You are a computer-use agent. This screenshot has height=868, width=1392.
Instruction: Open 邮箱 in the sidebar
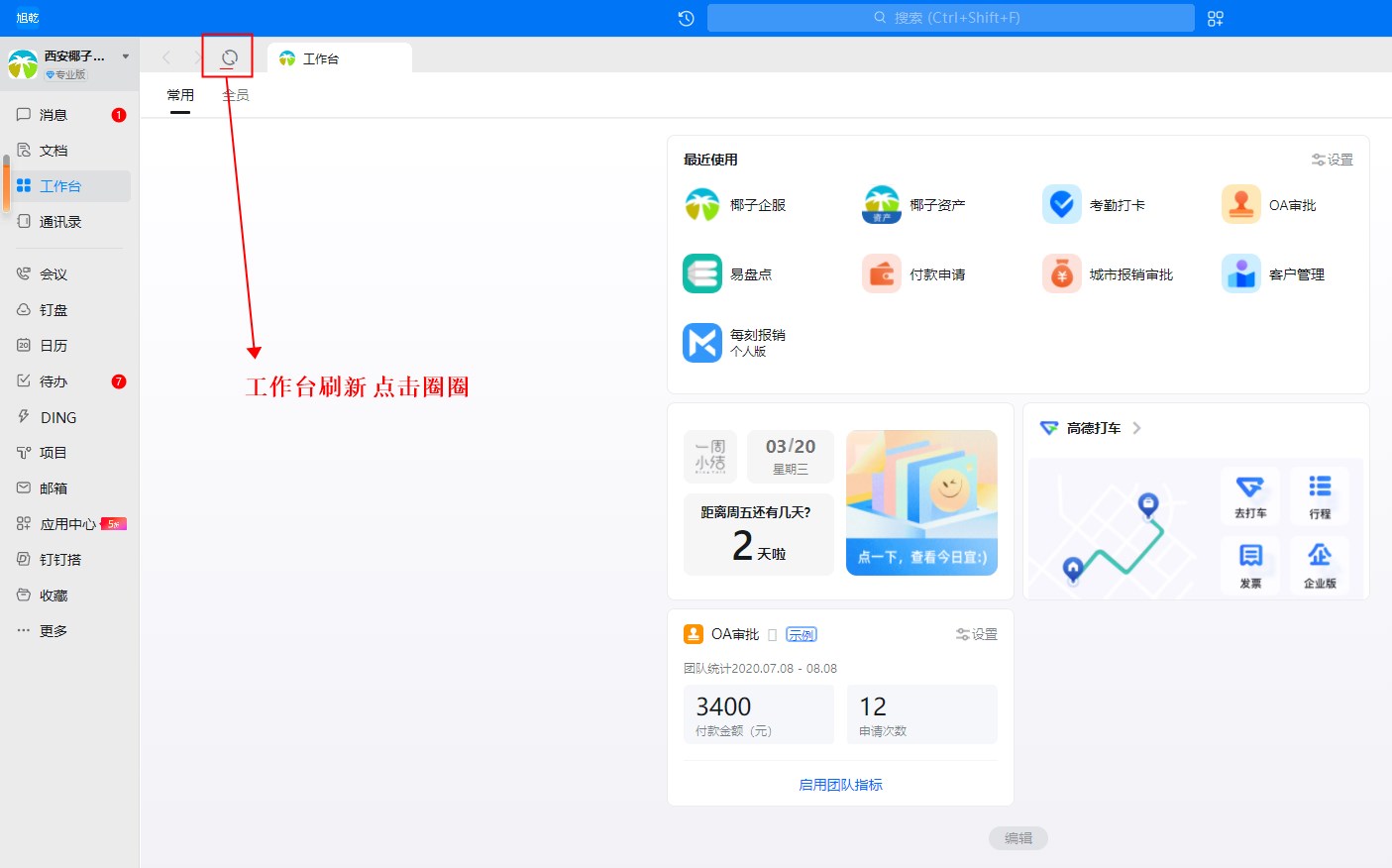pyautogui.click(x=69, y=488)
